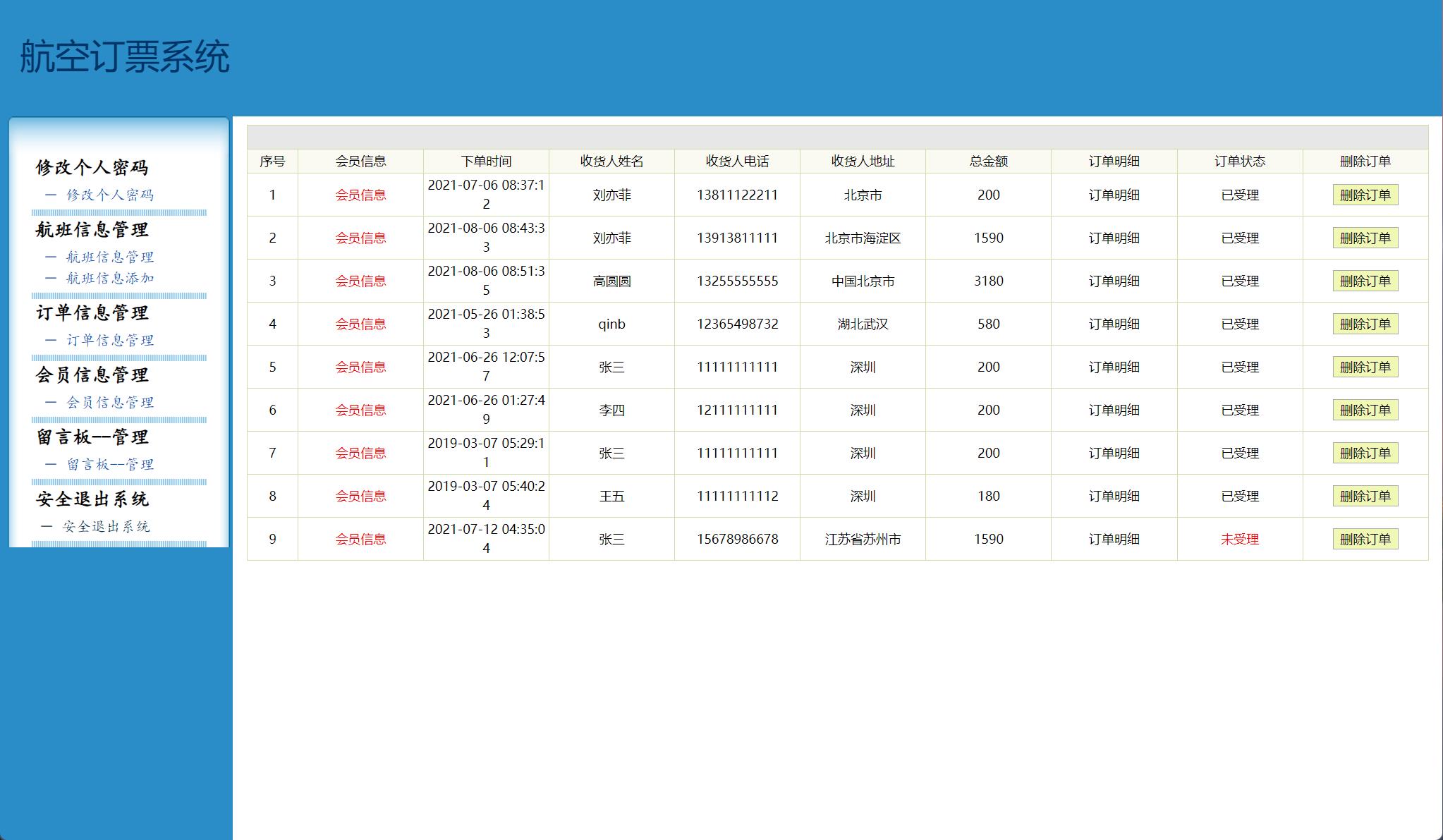Image resolution: width=1443 pixels, height=840 pixels.
Task: Open 会员信息管理 from the sidebar
Action: tap(109, 402)
